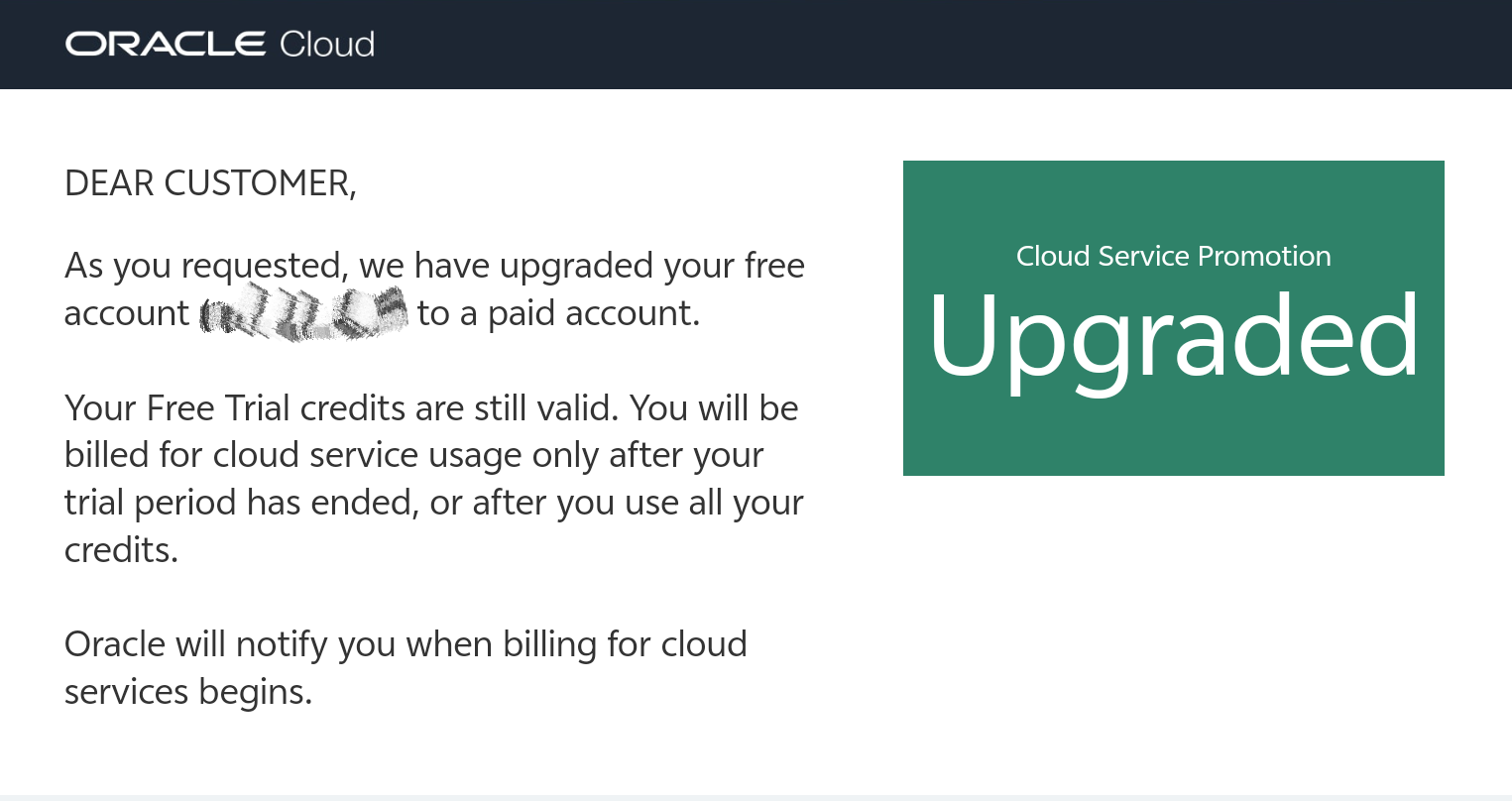Image resolution: width=1512 pixels, height=801 pixels.
Task: Select line starting billed for cloud service
Action: [x=413, y=455]
